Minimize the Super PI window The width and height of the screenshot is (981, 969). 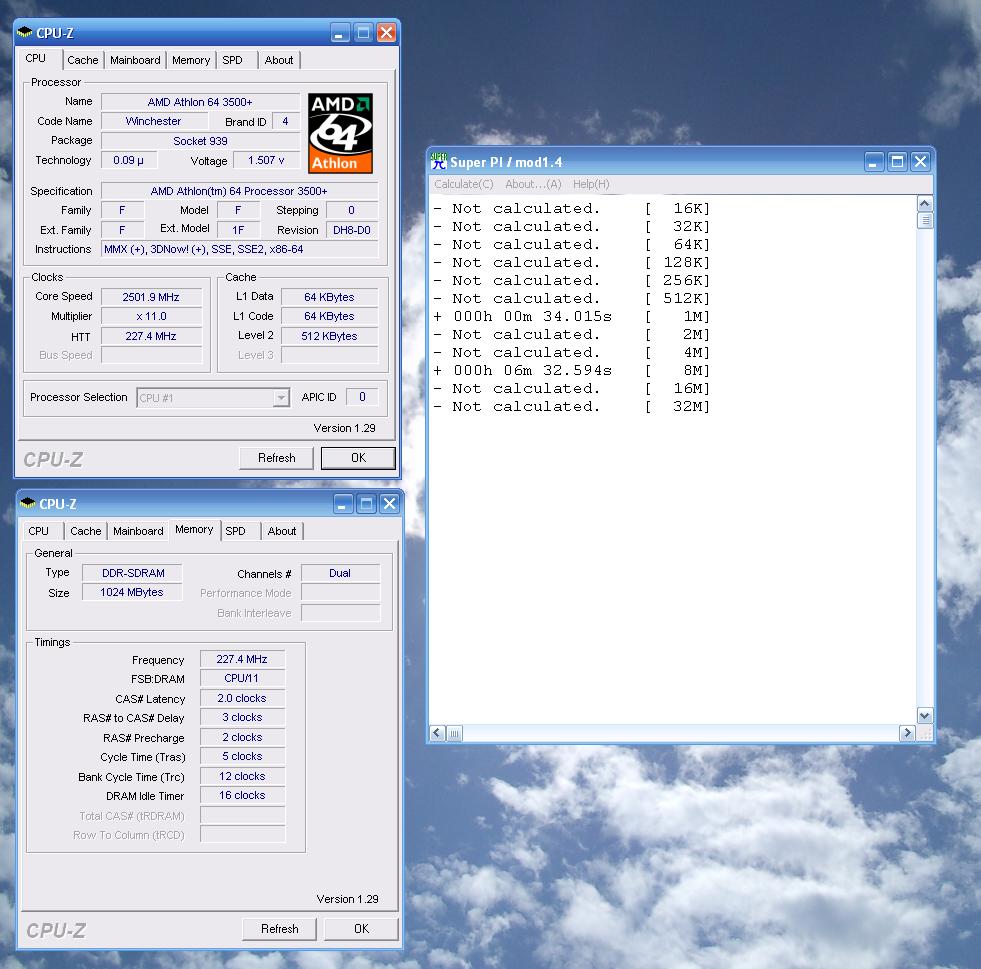pyautogui.click(x=874, y=162)
